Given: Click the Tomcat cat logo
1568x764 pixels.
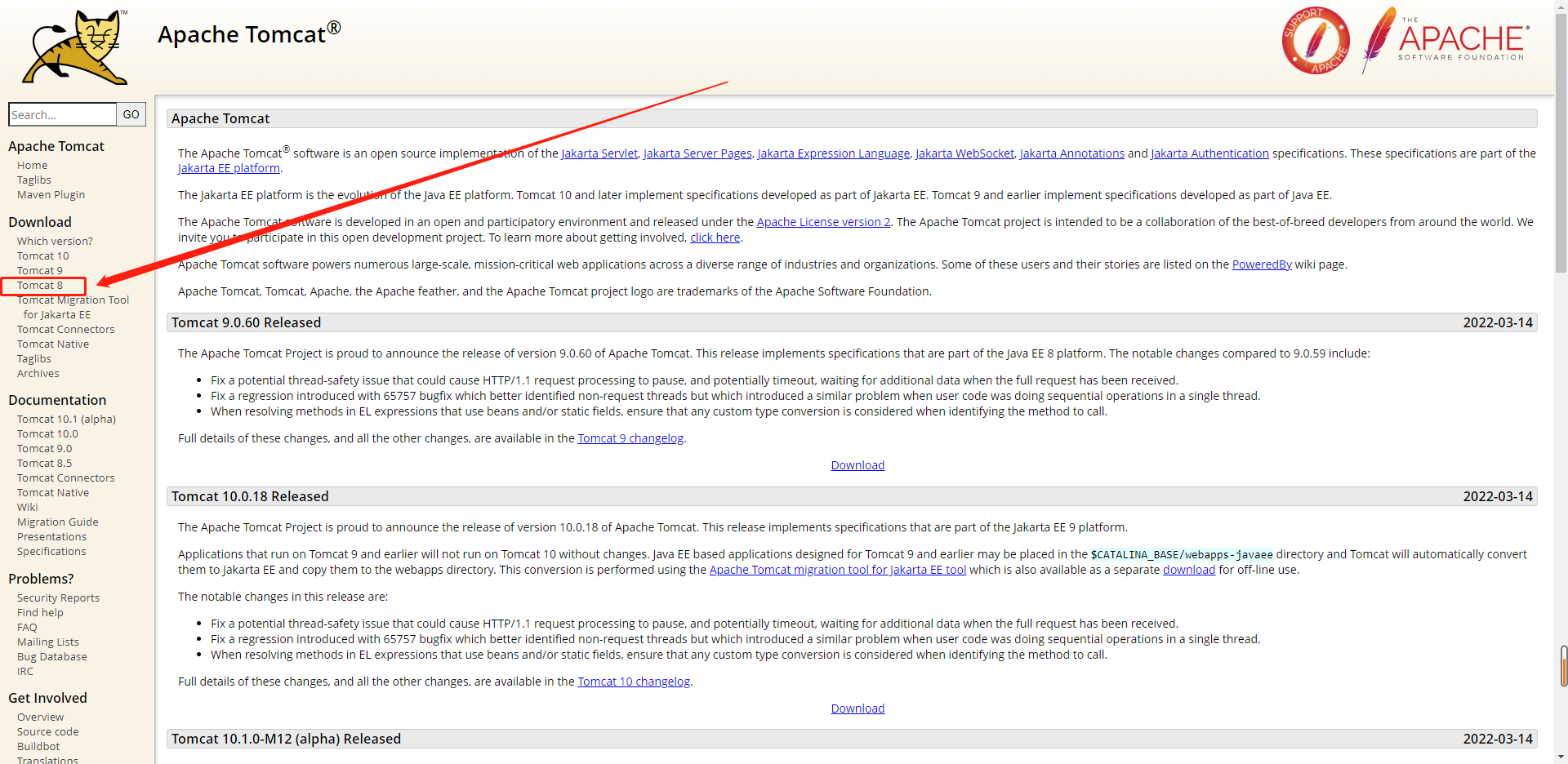Looking at the screenshot, I should coord(75,47).
